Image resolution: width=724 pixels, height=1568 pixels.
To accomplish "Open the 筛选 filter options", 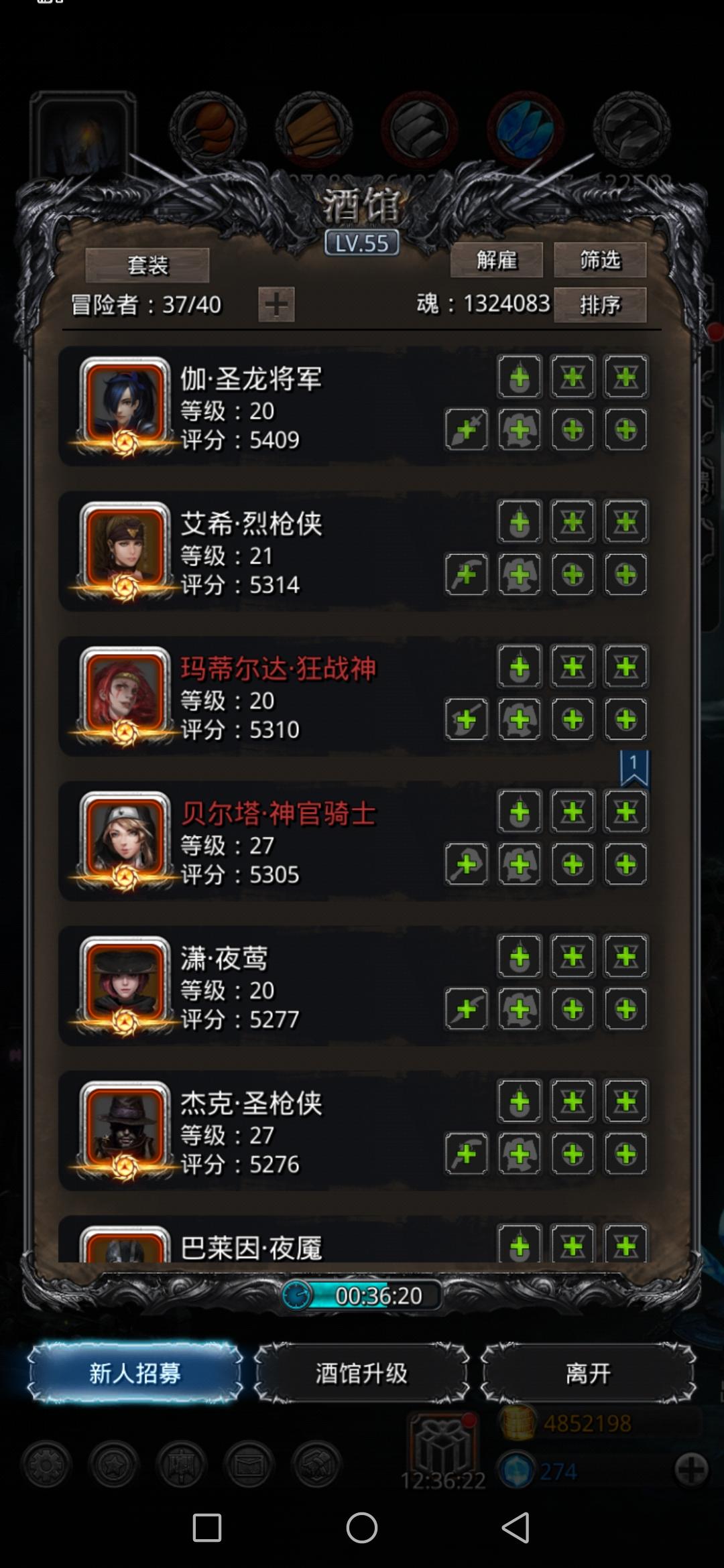I will (600, 260).
